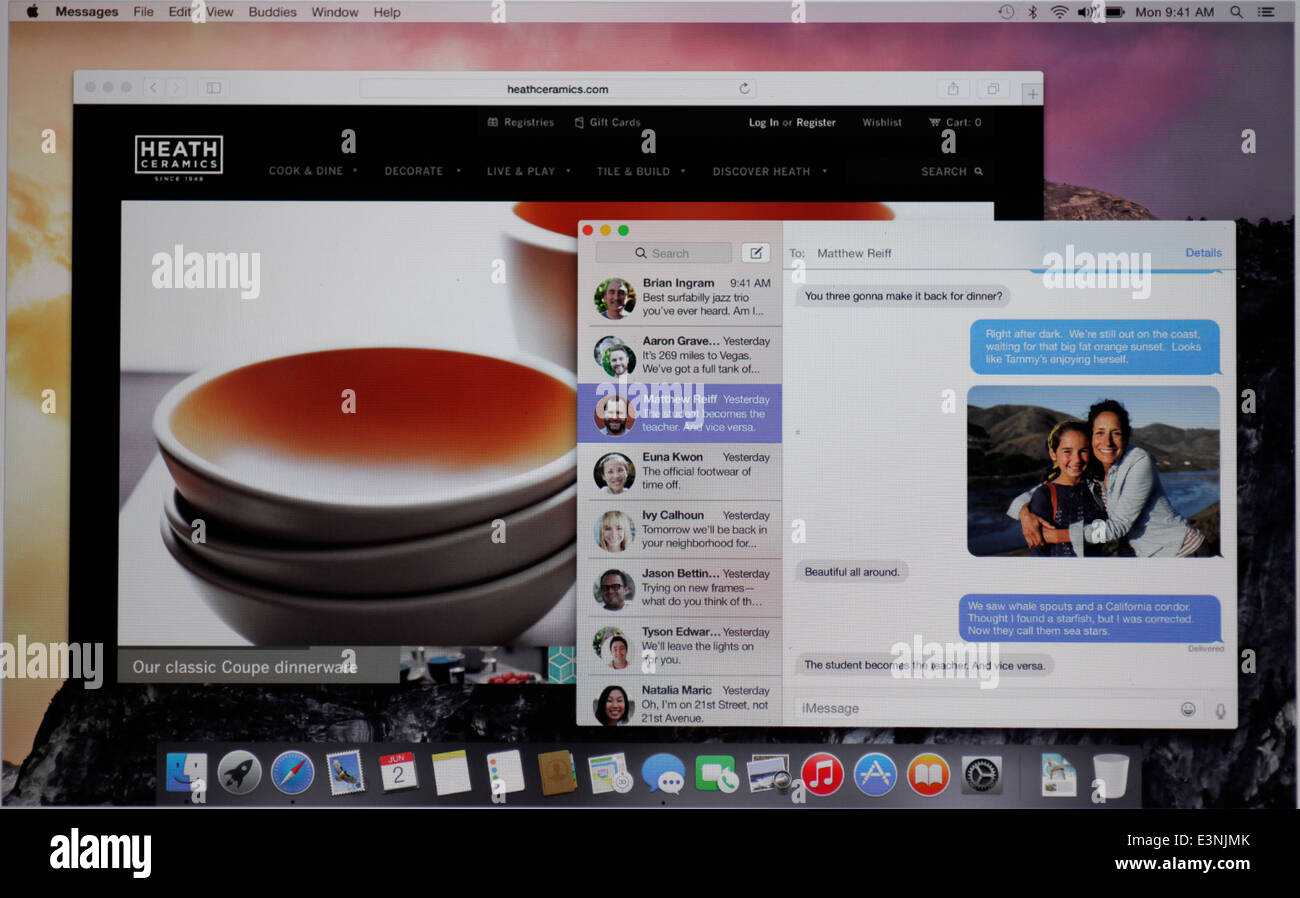The height and width of the screenshot is (898, 1300).
Task: Click iMessage text input field
Action: [985, 708]
